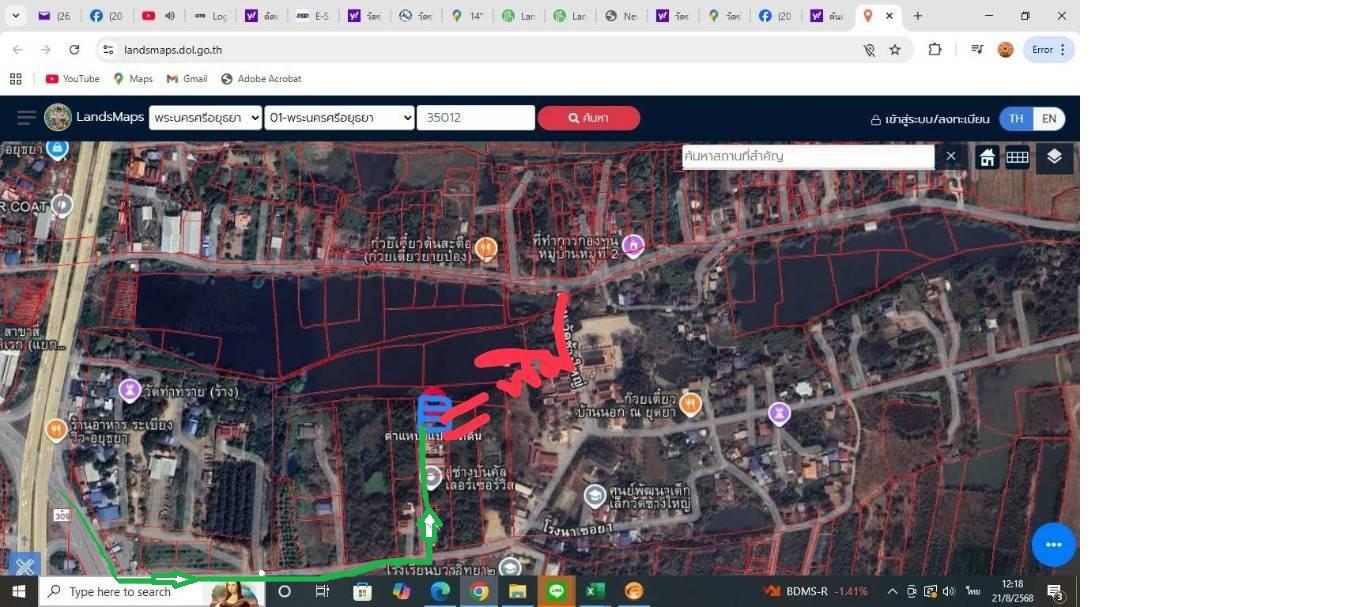This screenshot has width=1366, height=607.
Task: Switch language to EN
Action: pyautogui.click(x=1049, y=118)
